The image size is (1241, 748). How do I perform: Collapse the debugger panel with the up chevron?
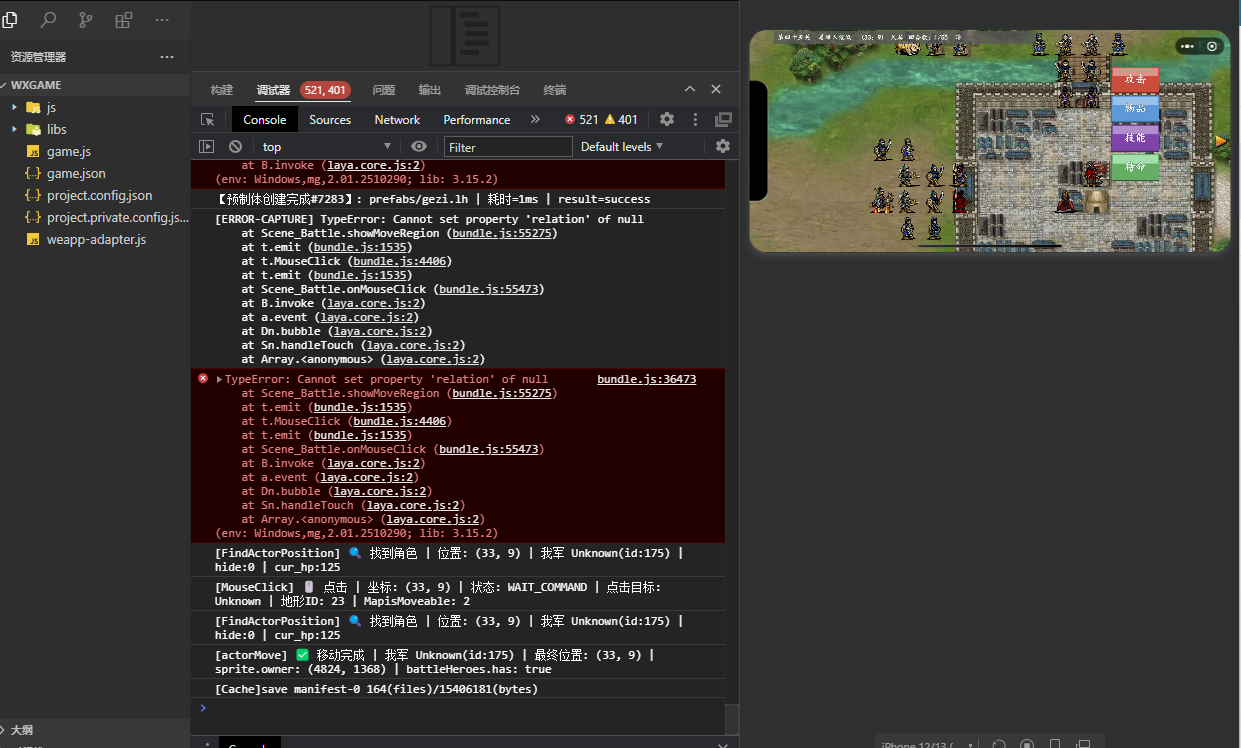coord(690,89)
